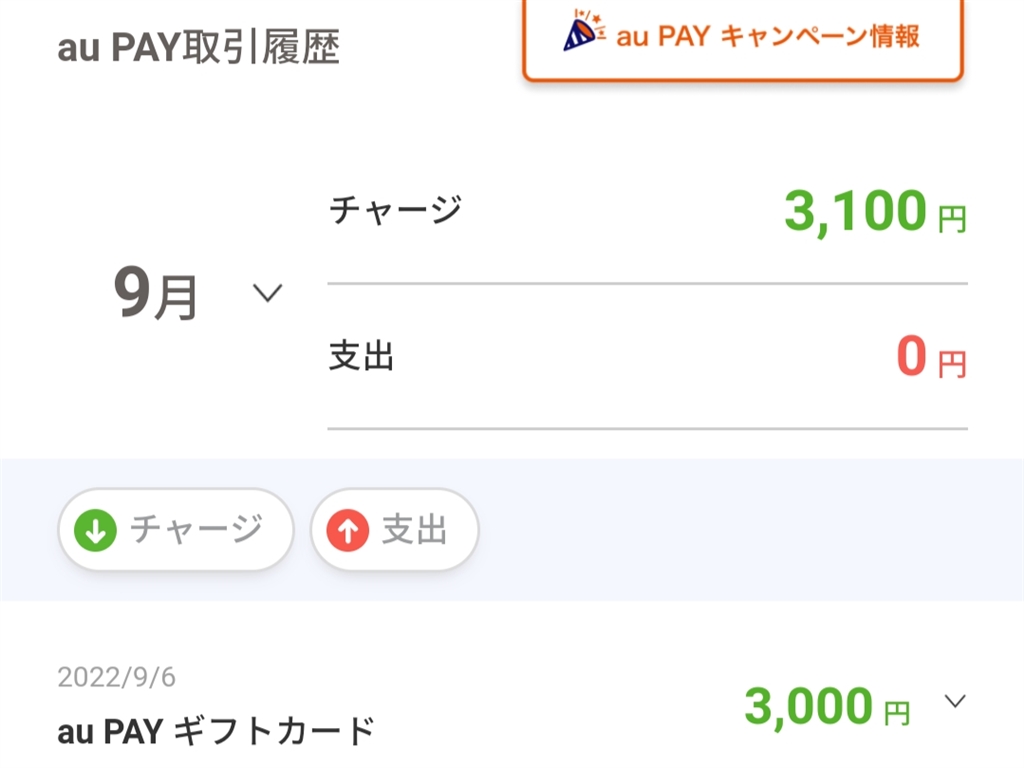
Task: Open the month chevron beside 9月
Action: [267, 294]
